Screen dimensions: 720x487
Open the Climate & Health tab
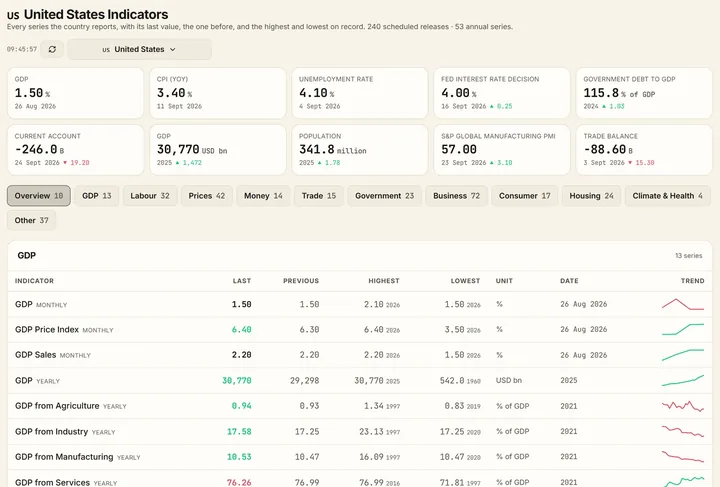(x=668, y=196)
